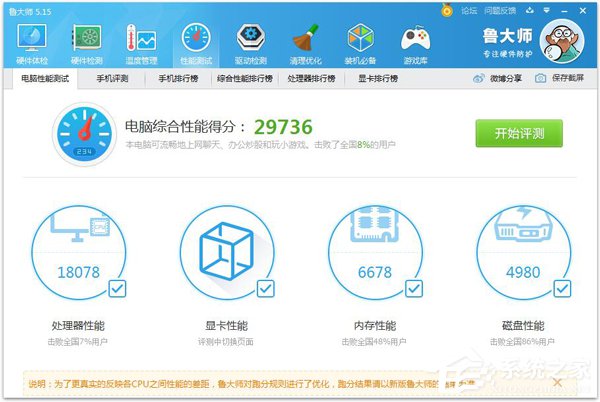Toggle the 内存性能 checkbox
The image size is (600, 402).
[x=414, y=289]
